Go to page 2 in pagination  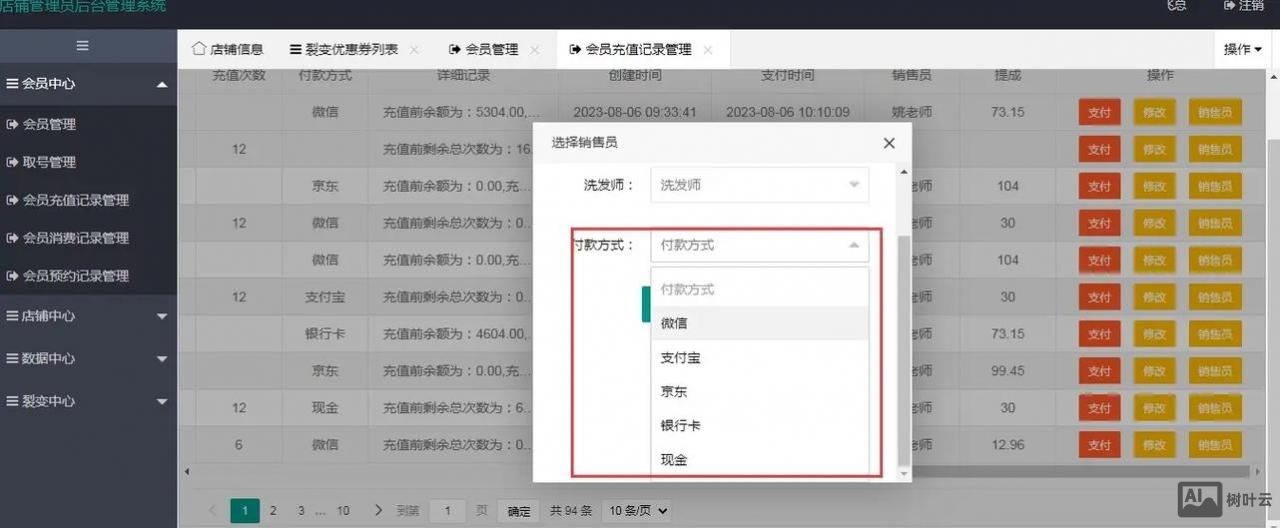tap(273, 510)
